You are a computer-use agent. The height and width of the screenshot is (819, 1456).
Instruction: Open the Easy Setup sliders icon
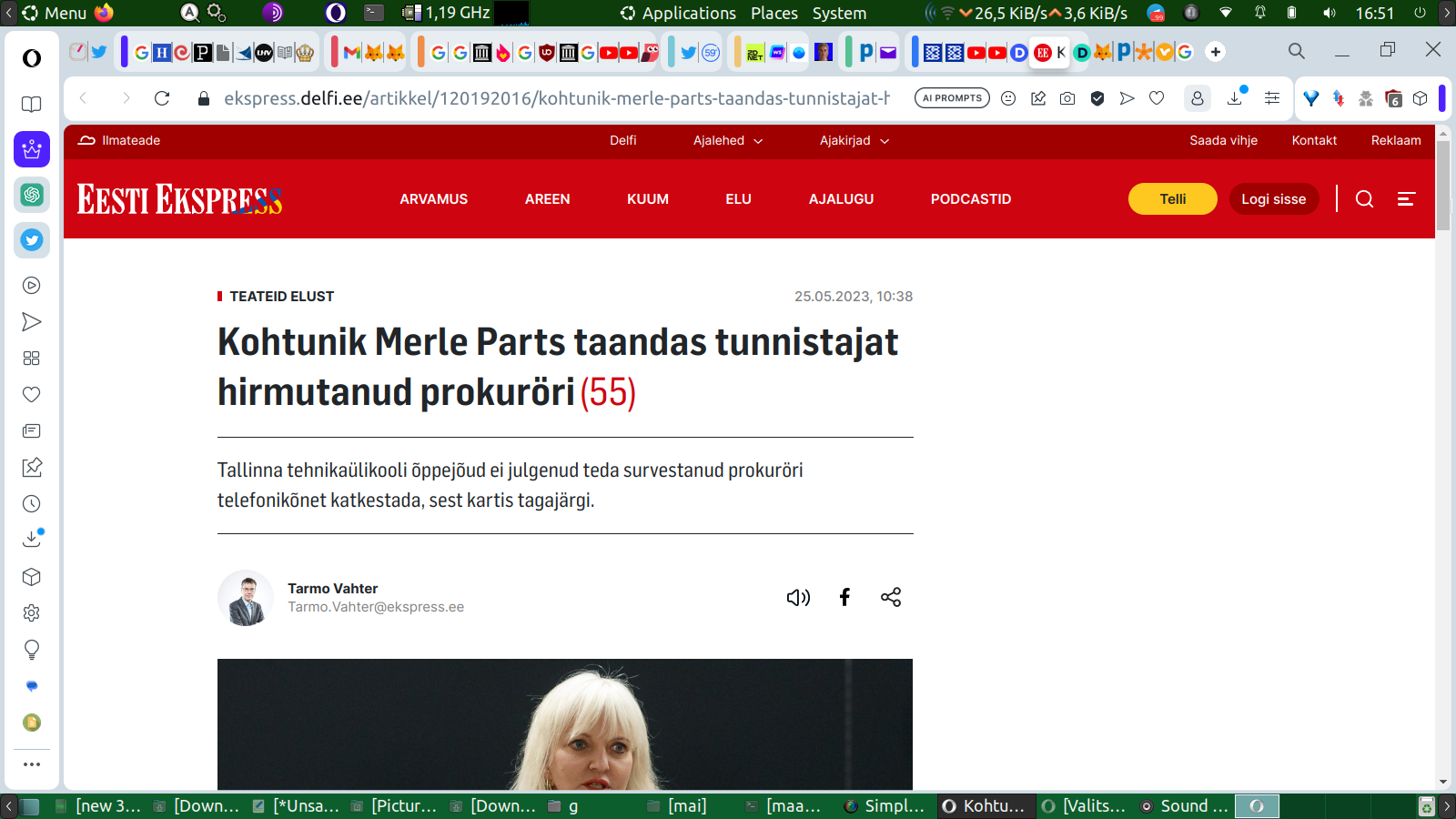point(1272,98)
